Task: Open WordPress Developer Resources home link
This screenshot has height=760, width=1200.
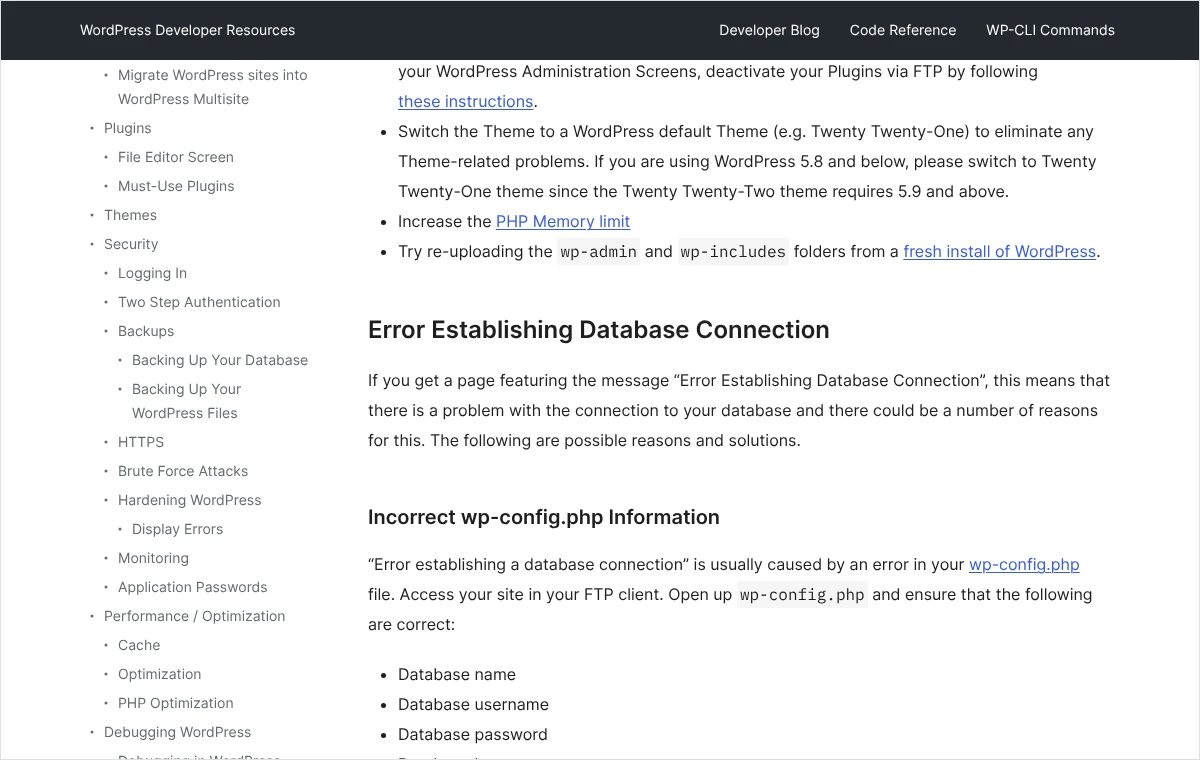Action: click(187, 30)
